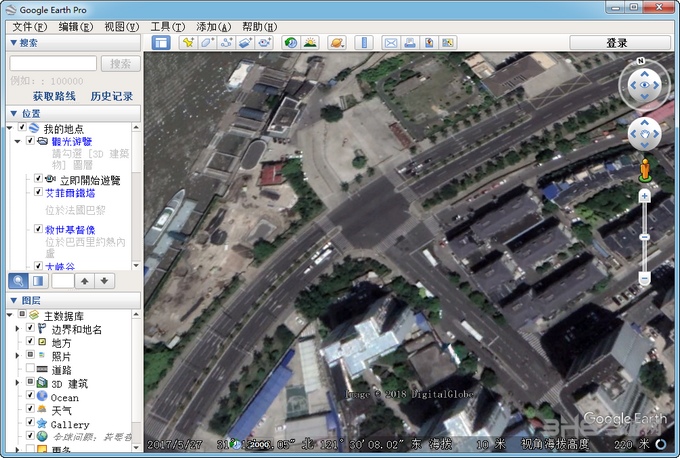Open the 救世基督像 place link

pyautogui.click(x=70, y=230)
